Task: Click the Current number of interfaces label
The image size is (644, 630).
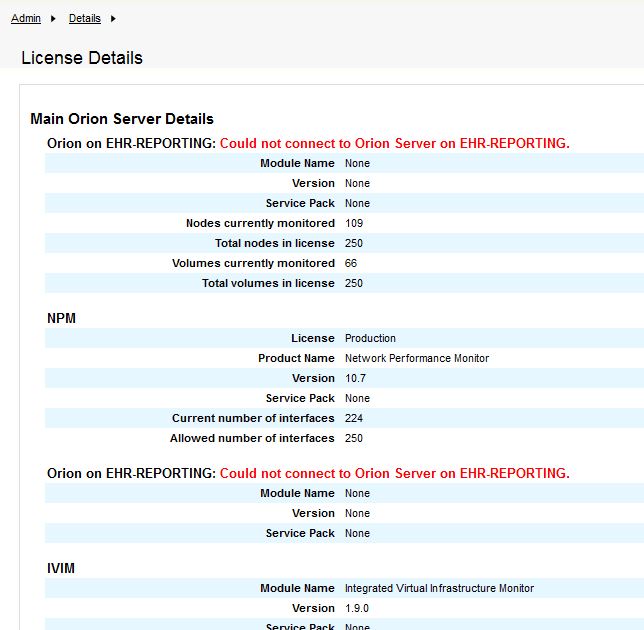Action: (x=253, y=418)
